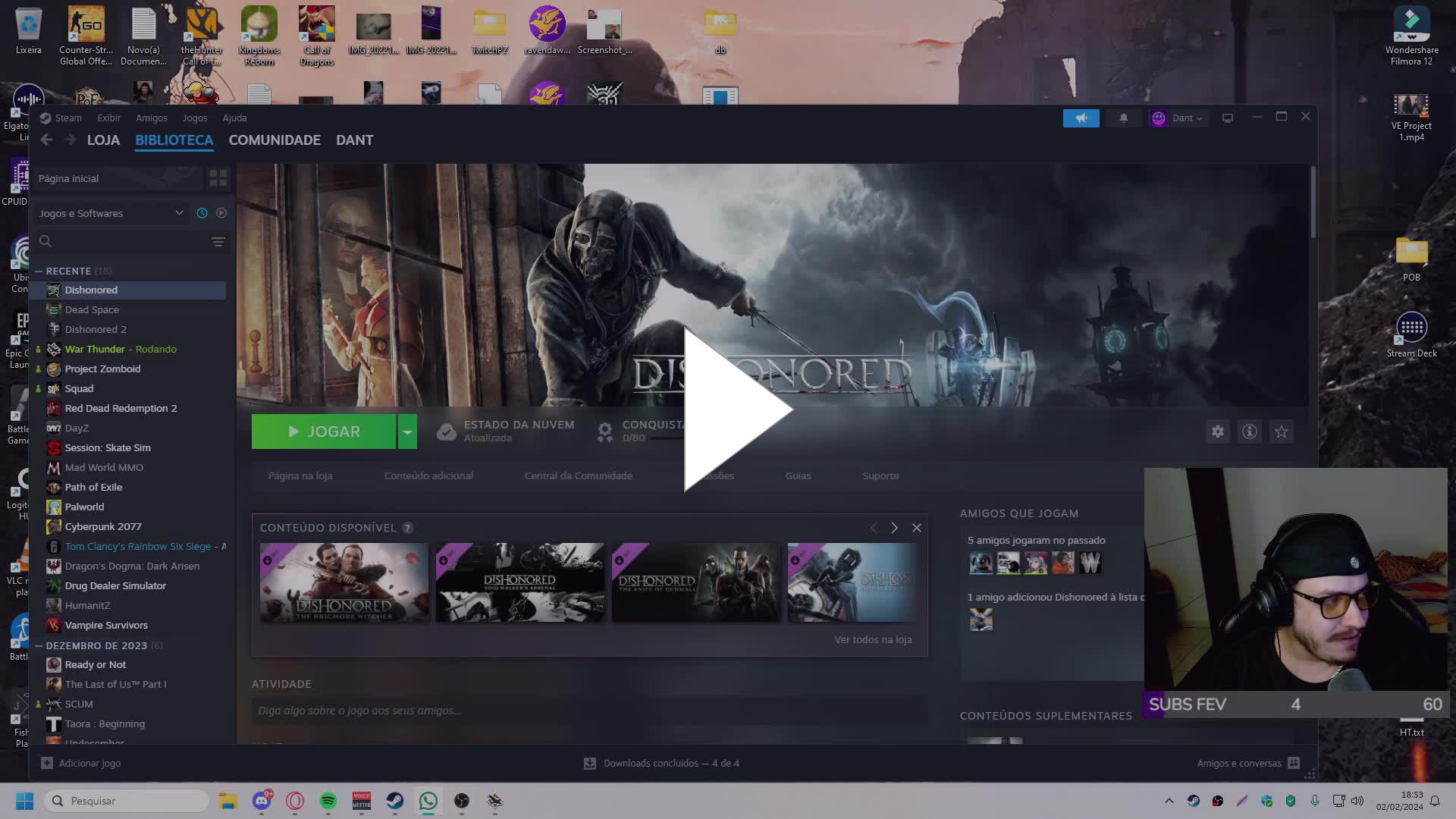Toggle recent-activity sort clock icon
Screen dimensions: 1456x819
point(201,213)
